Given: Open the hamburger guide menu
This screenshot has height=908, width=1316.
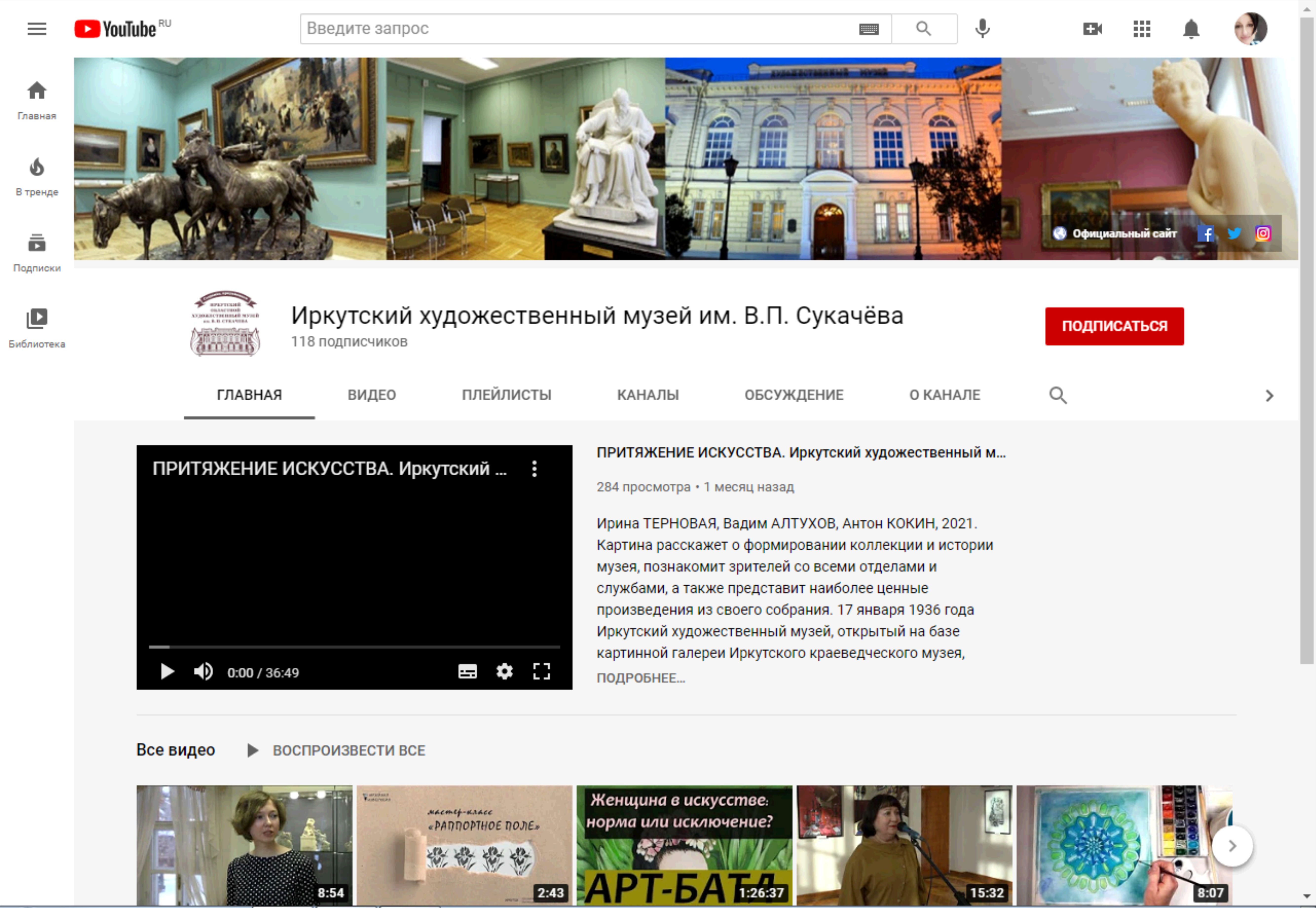Looking at the screenshot, I should (37, 28).
